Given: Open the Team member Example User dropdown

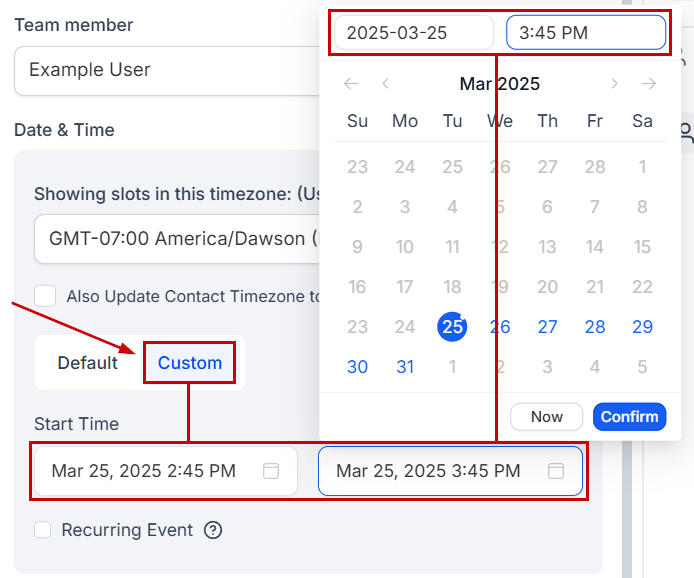Looking at the screenshot, I should (x=167, y=70).
